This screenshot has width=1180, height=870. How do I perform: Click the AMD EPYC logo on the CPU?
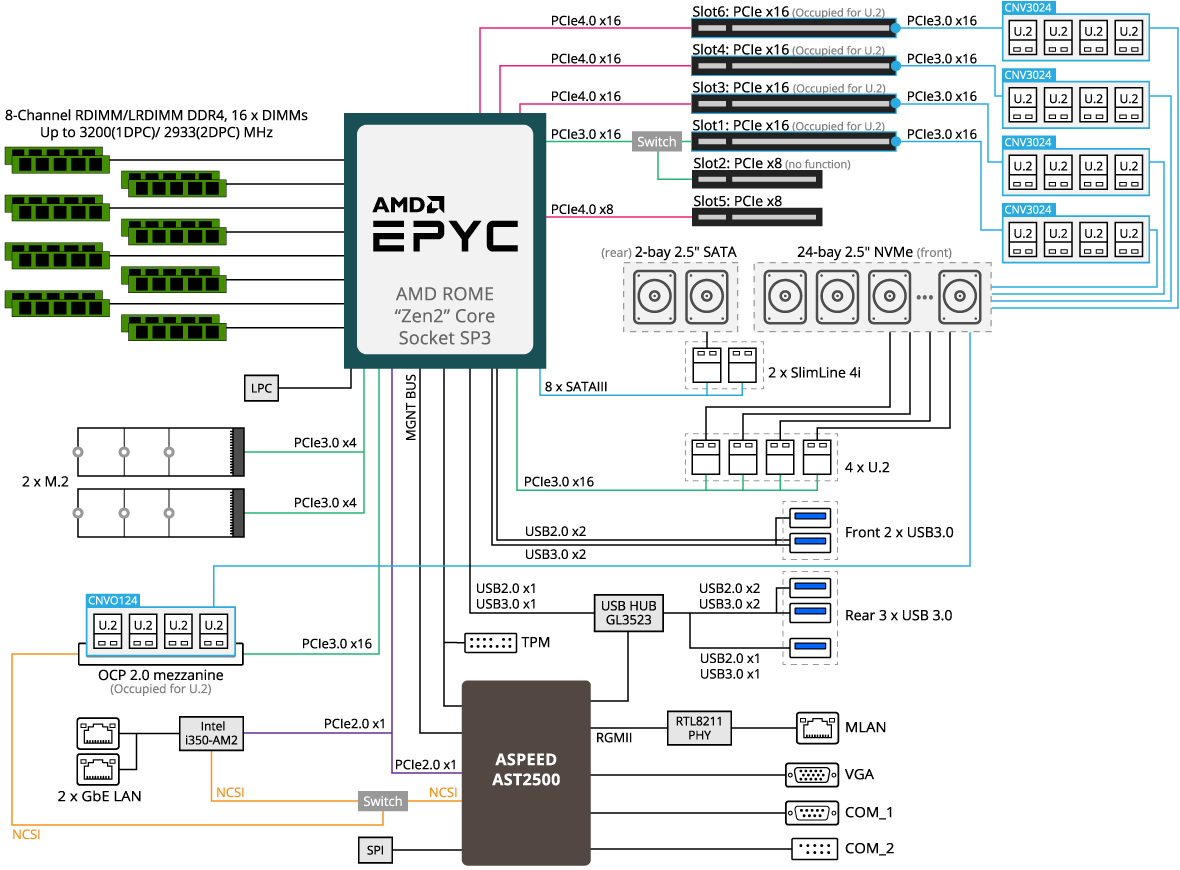445,224
